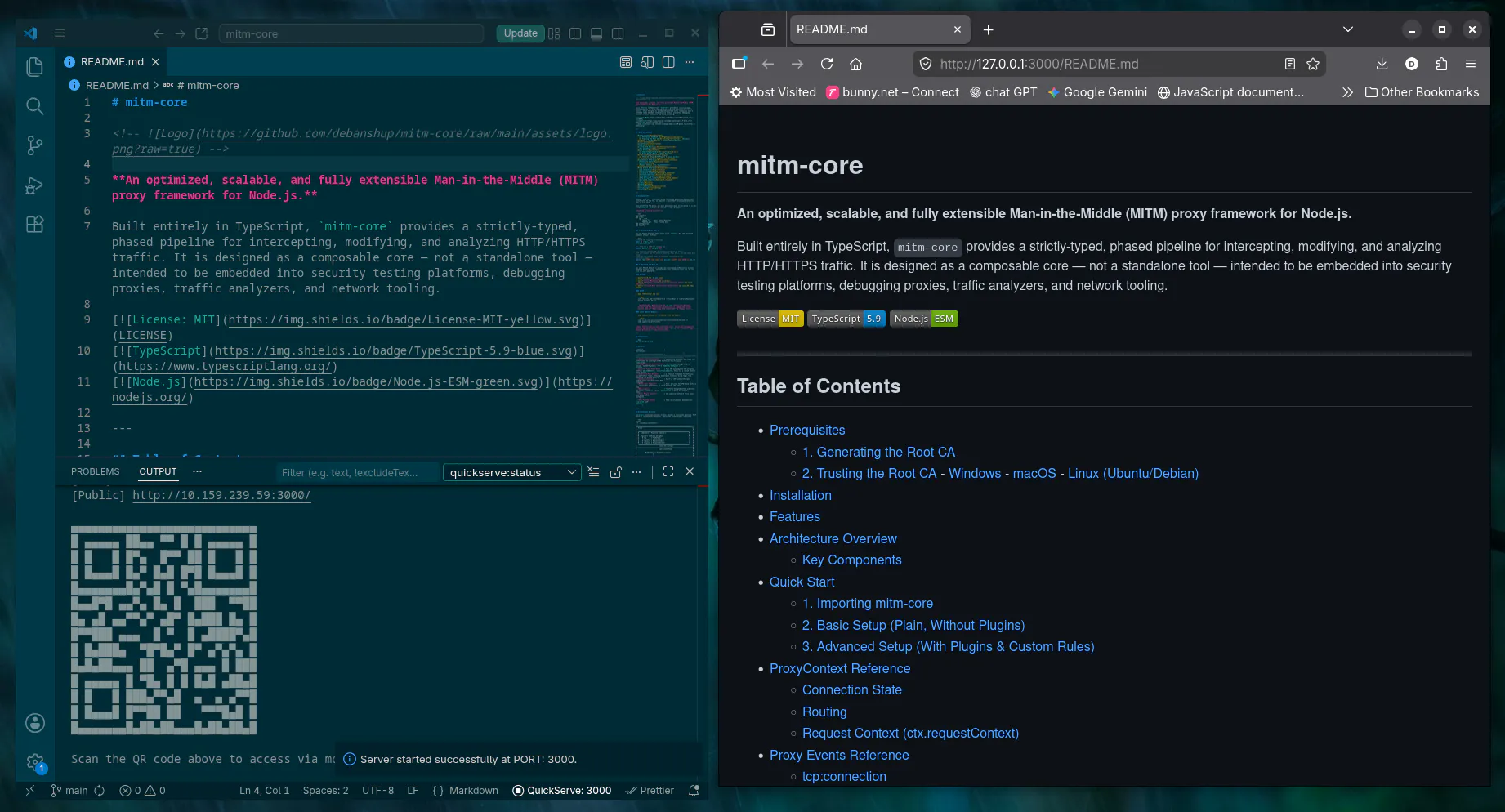Screen dimensions: 1505x812
Task: Open markdown preview icon in editor toolbar
Action: click(x=626, y=62)
